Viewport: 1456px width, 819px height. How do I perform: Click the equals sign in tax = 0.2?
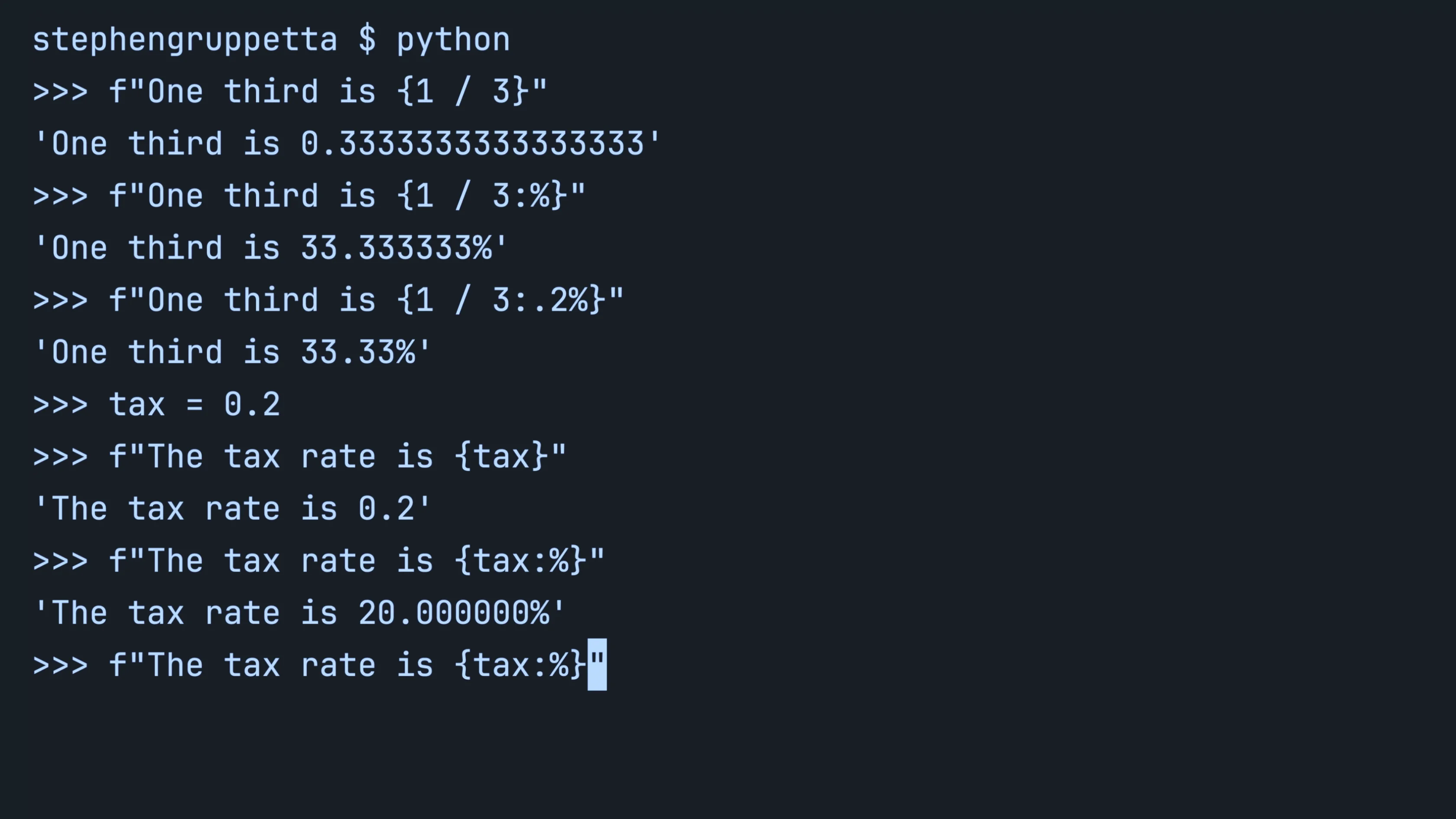(195, 405)
